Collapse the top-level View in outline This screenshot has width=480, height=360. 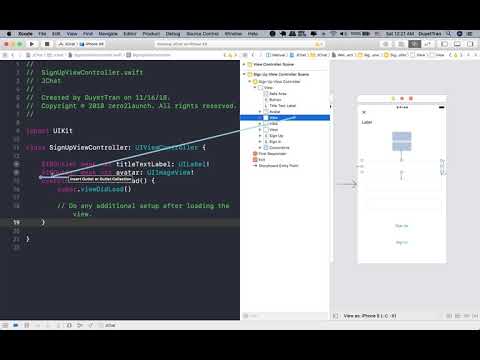(255, 88)
